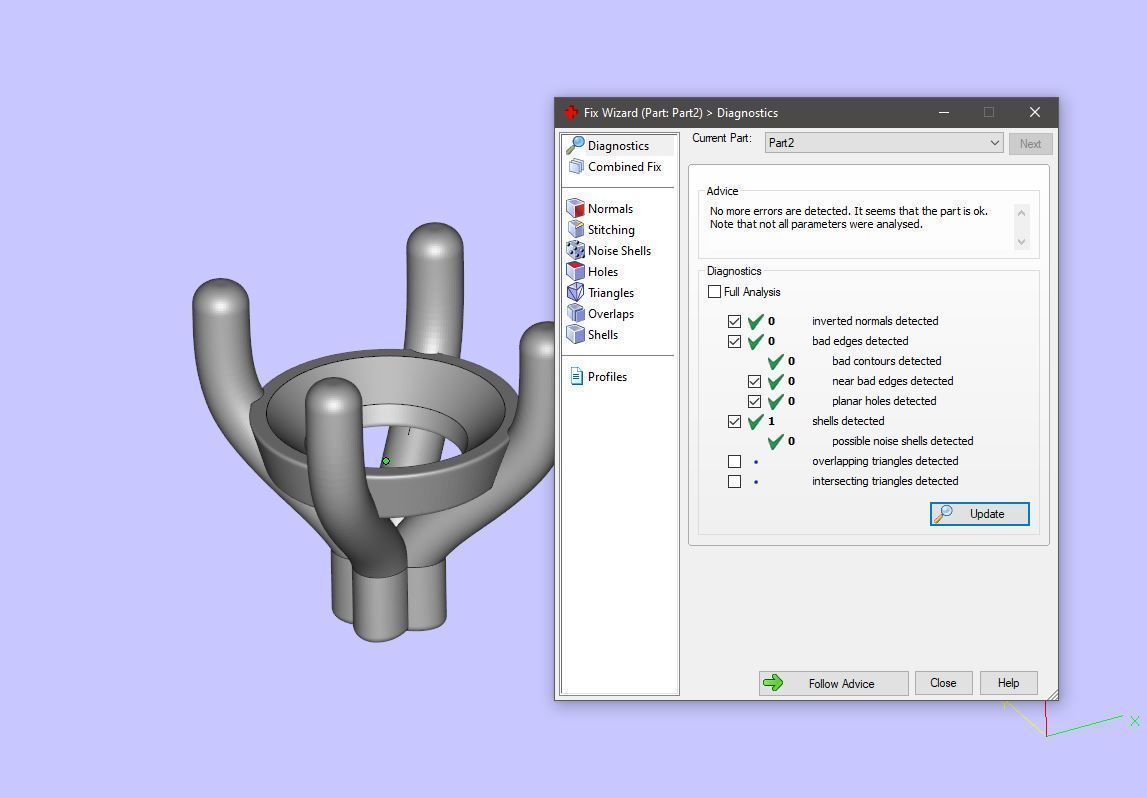Uncheck near bad edges detected checkbox
The height and width of the screenshot is (798, 1147).
point(754,381)
